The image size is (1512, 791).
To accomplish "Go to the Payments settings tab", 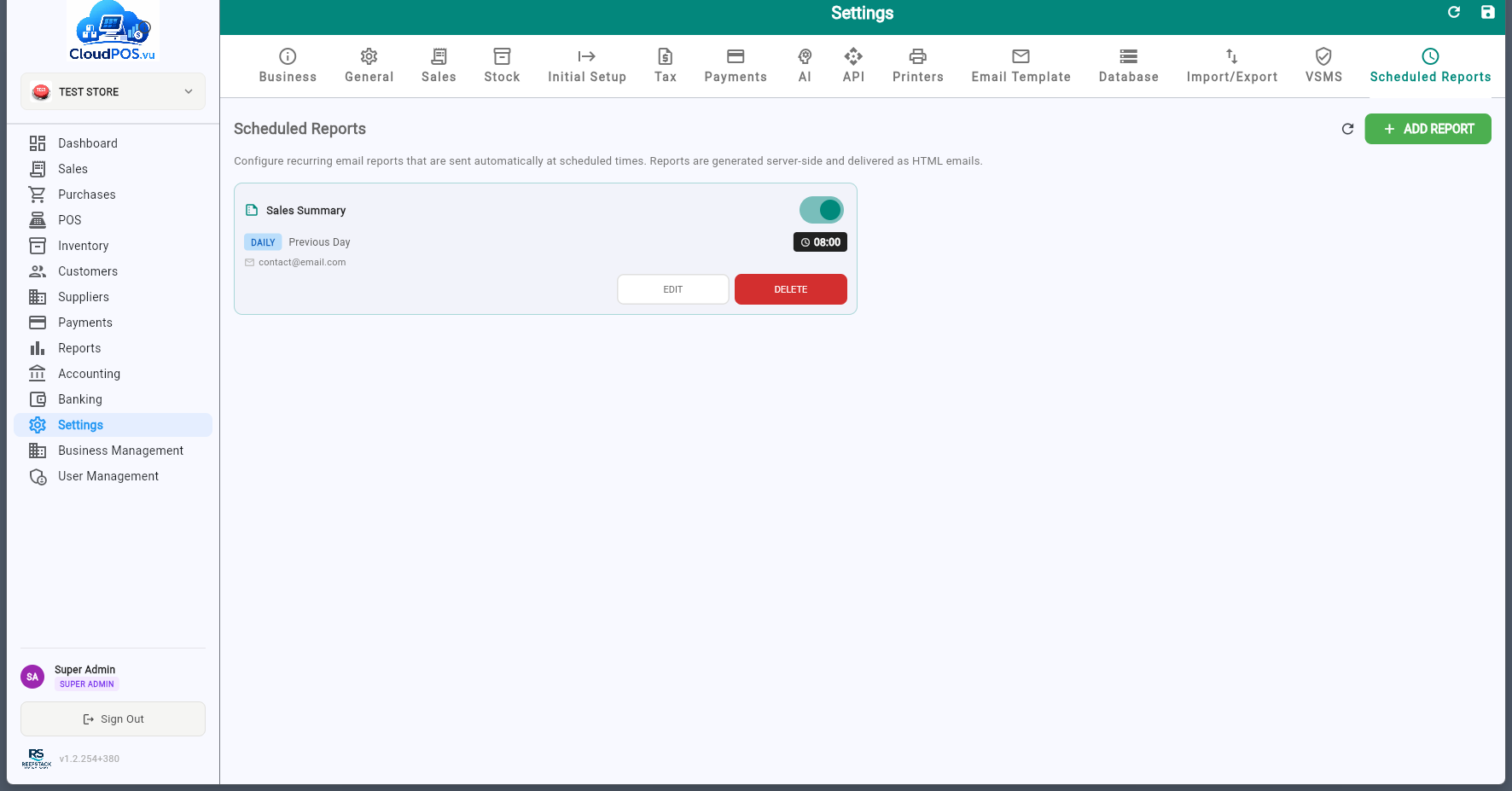I will pyautogui.click(x=736, y=66).
